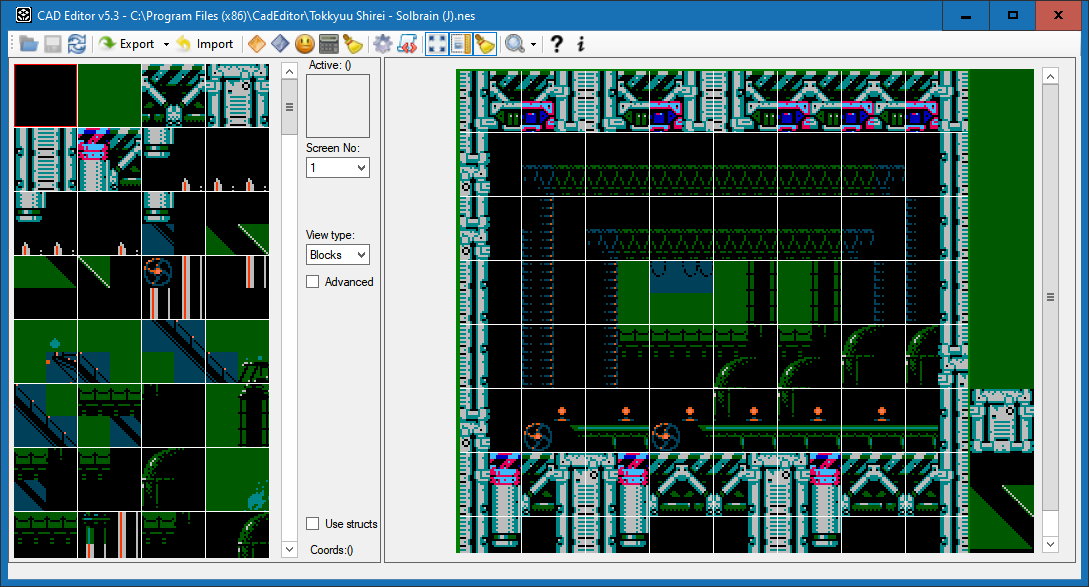Click the Reload refresh arrows icon

point(76,44)
